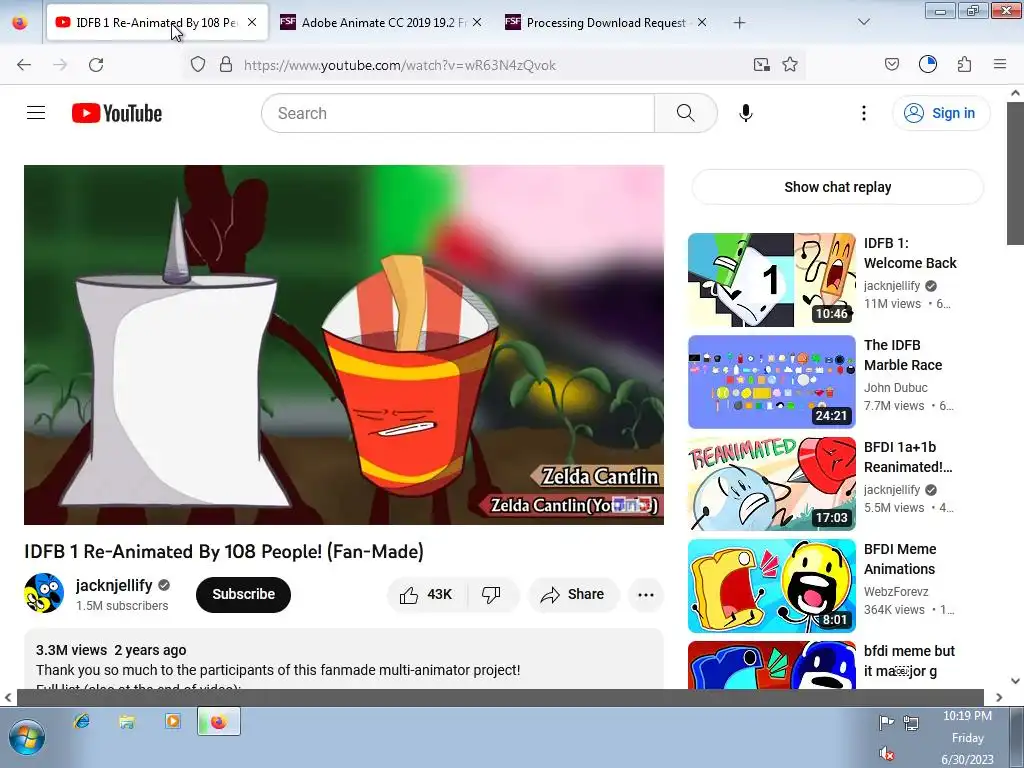1024x768 pixels.
Task: Open a new browser tab
Action: point(739,23)
